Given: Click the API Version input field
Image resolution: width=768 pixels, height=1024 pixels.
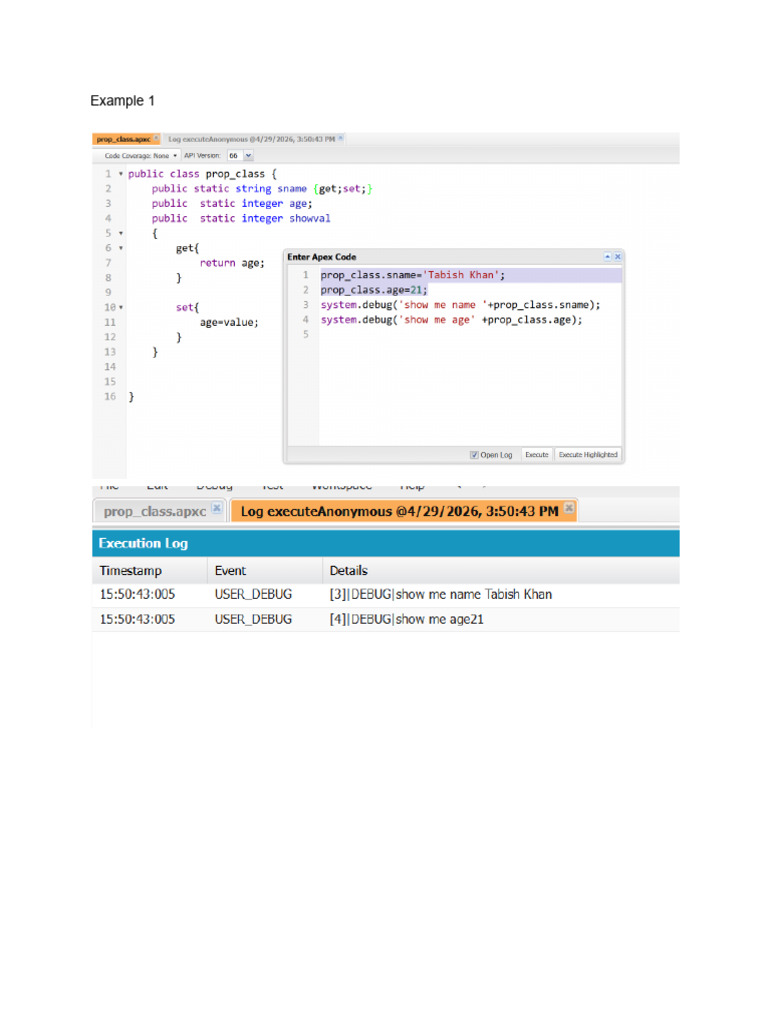Looking at the screenshot, I should (235, 155).
